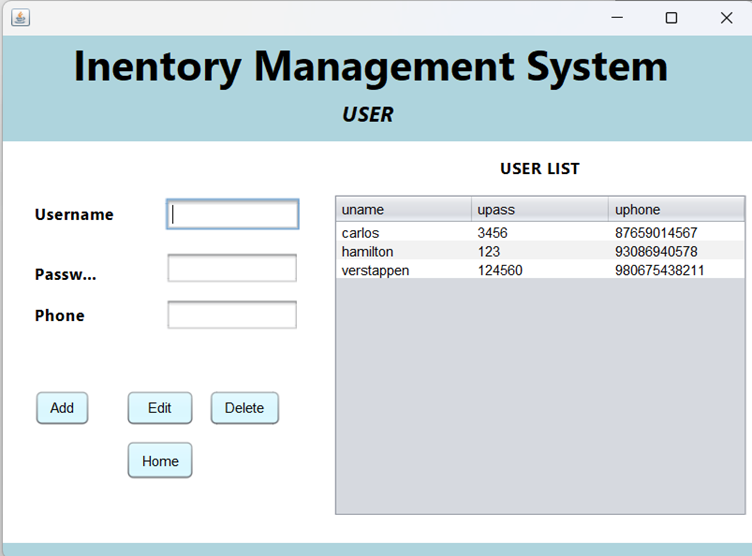Minimize the application window

click(617, 18)
